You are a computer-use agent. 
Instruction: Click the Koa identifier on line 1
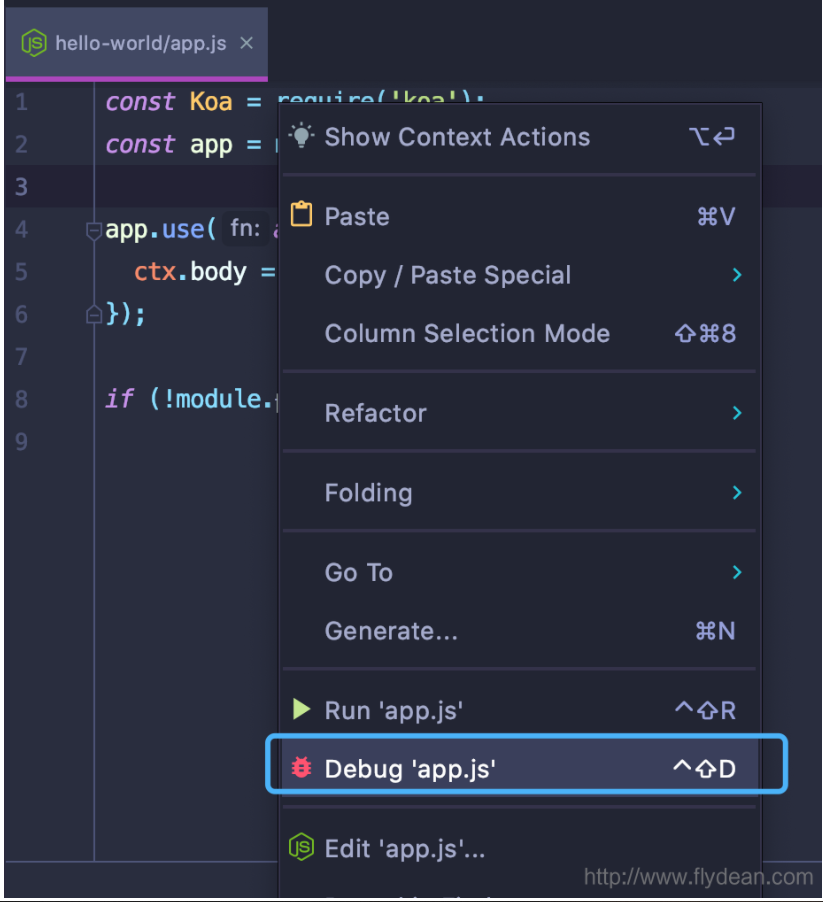[x=210, y=101]
